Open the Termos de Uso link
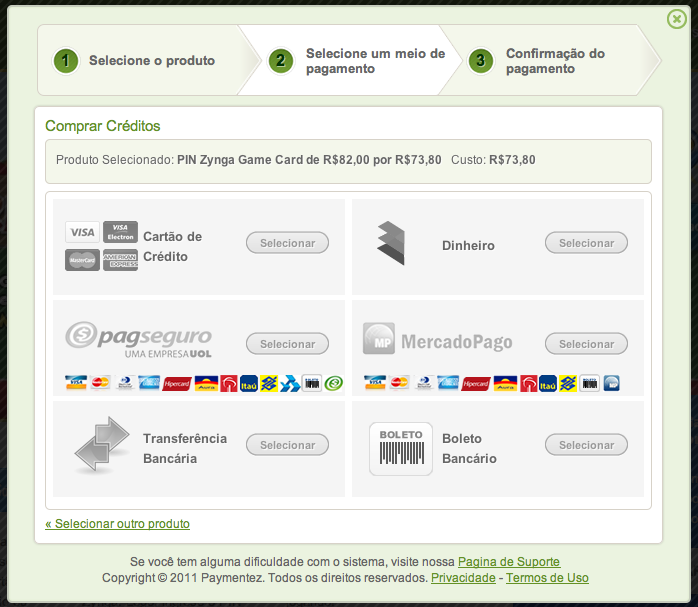The height and width of the screenshot is (607, 698). (x=547, y=578)
